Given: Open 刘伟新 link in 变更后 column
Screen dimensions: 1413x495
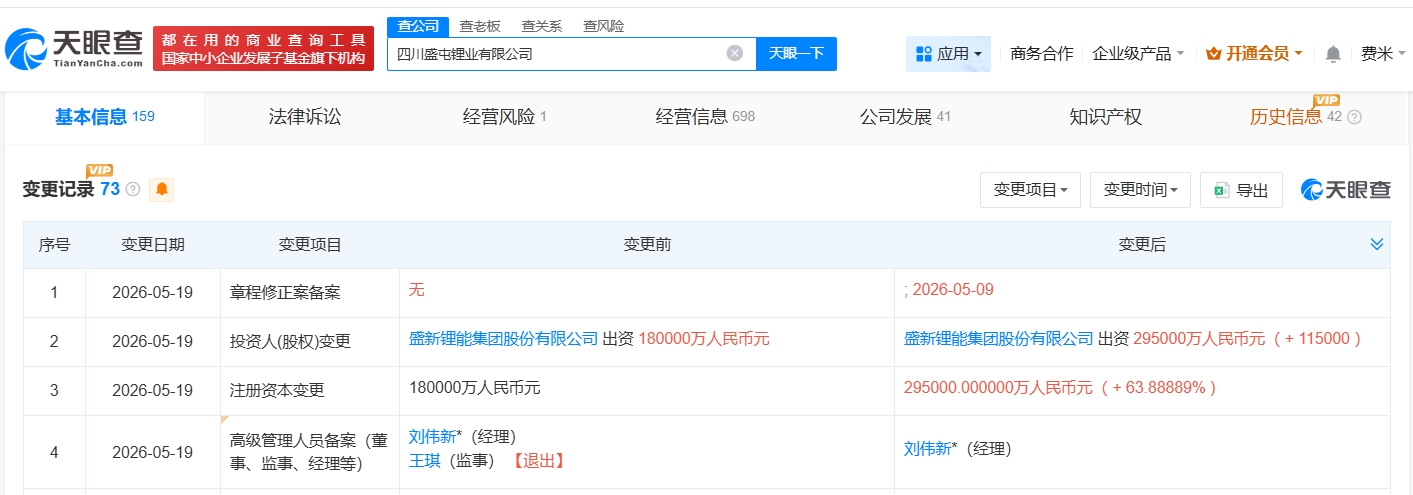Looking at the screenshot, I should (927, 449).
